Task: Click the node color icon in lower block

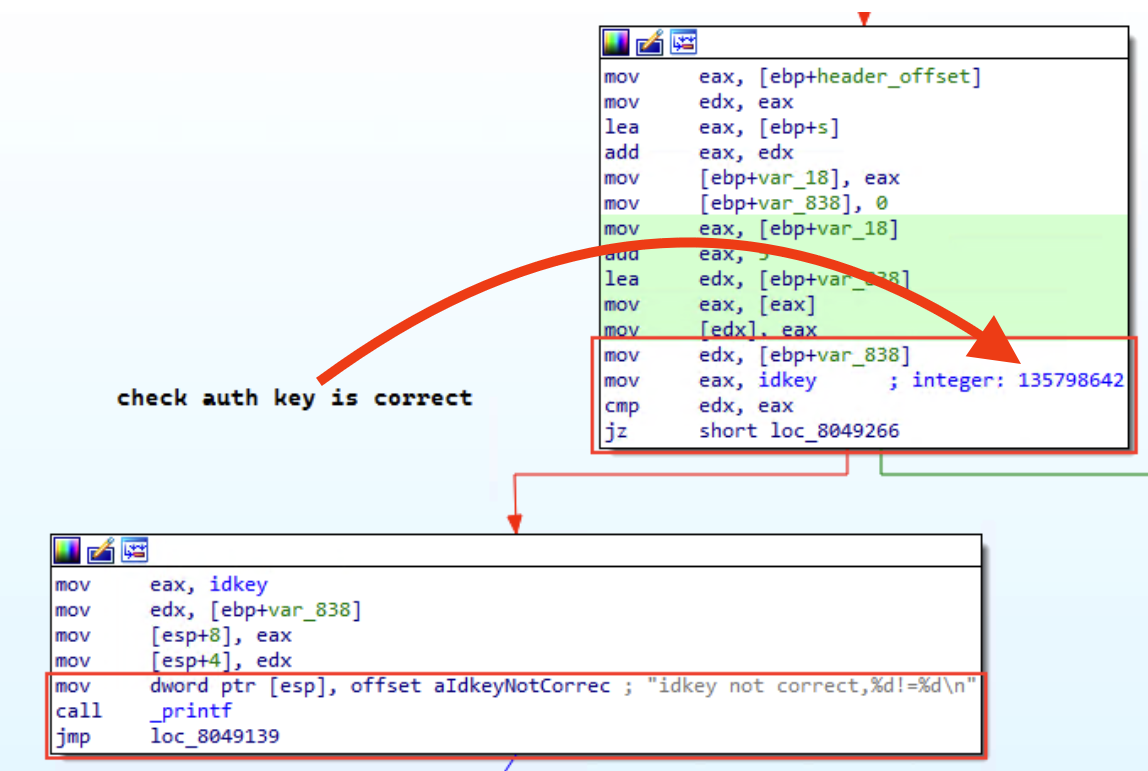Action: [x=67, y=550]
